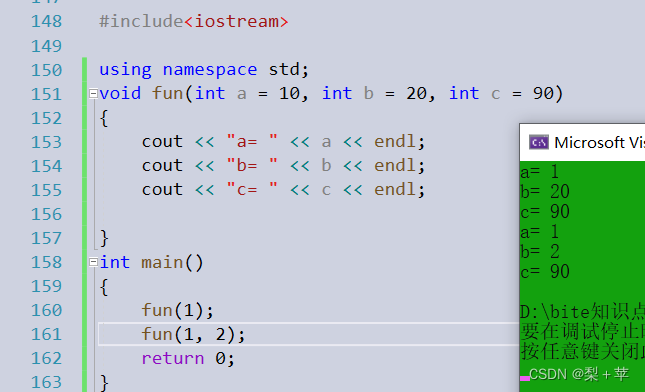Click the cout line printing "a= "
Image resolution: width=645 pixels, height=392 pixels.
283,142
